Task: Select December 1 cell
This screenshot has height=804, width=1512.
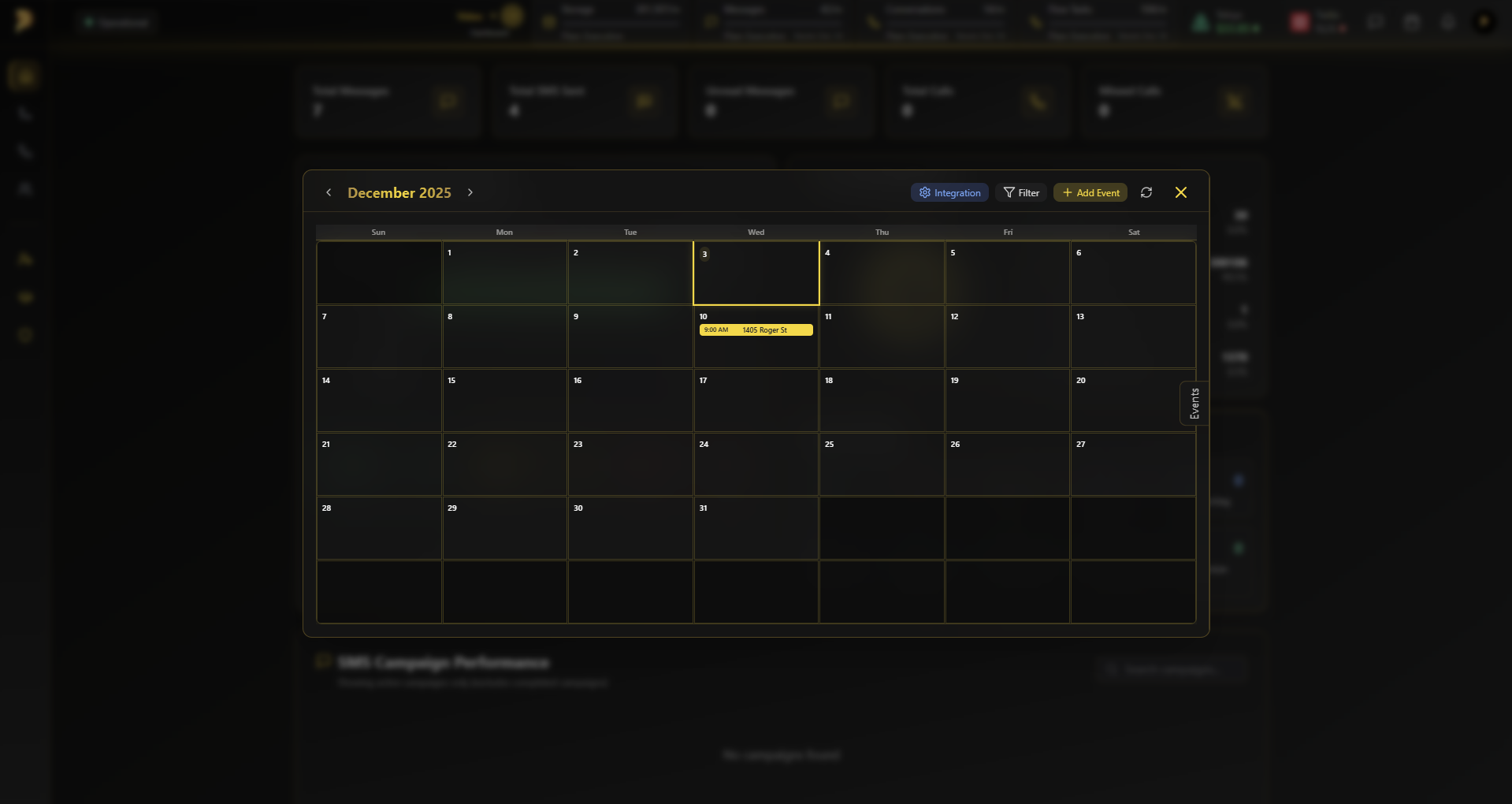Action: tap(505, 273)
